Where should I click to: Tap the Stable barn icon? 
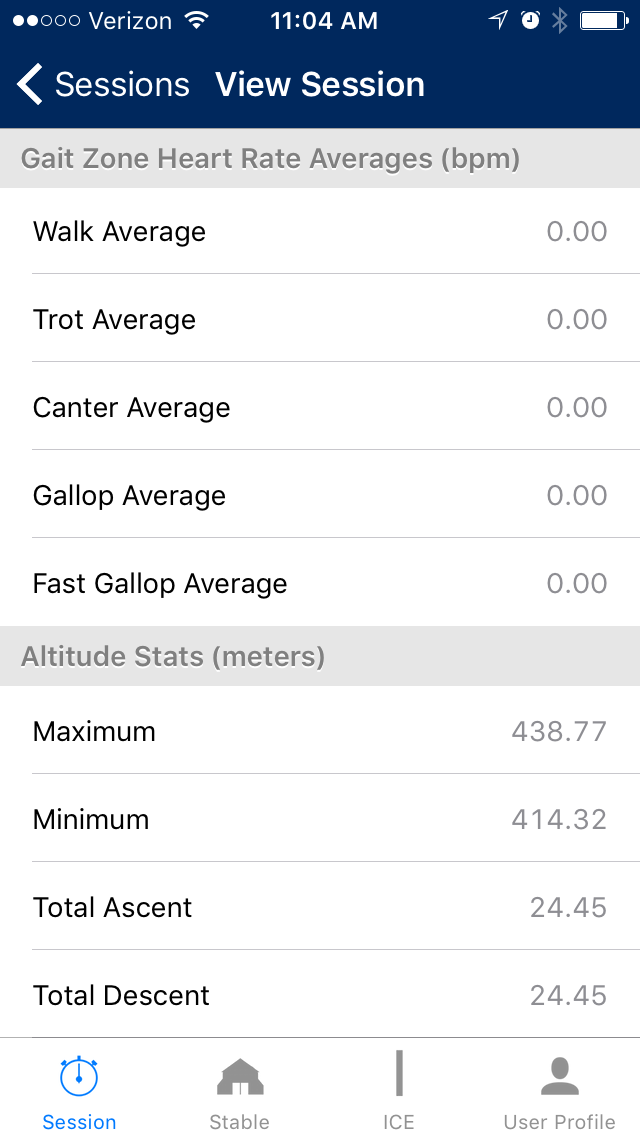click(x=239, y=1077)
